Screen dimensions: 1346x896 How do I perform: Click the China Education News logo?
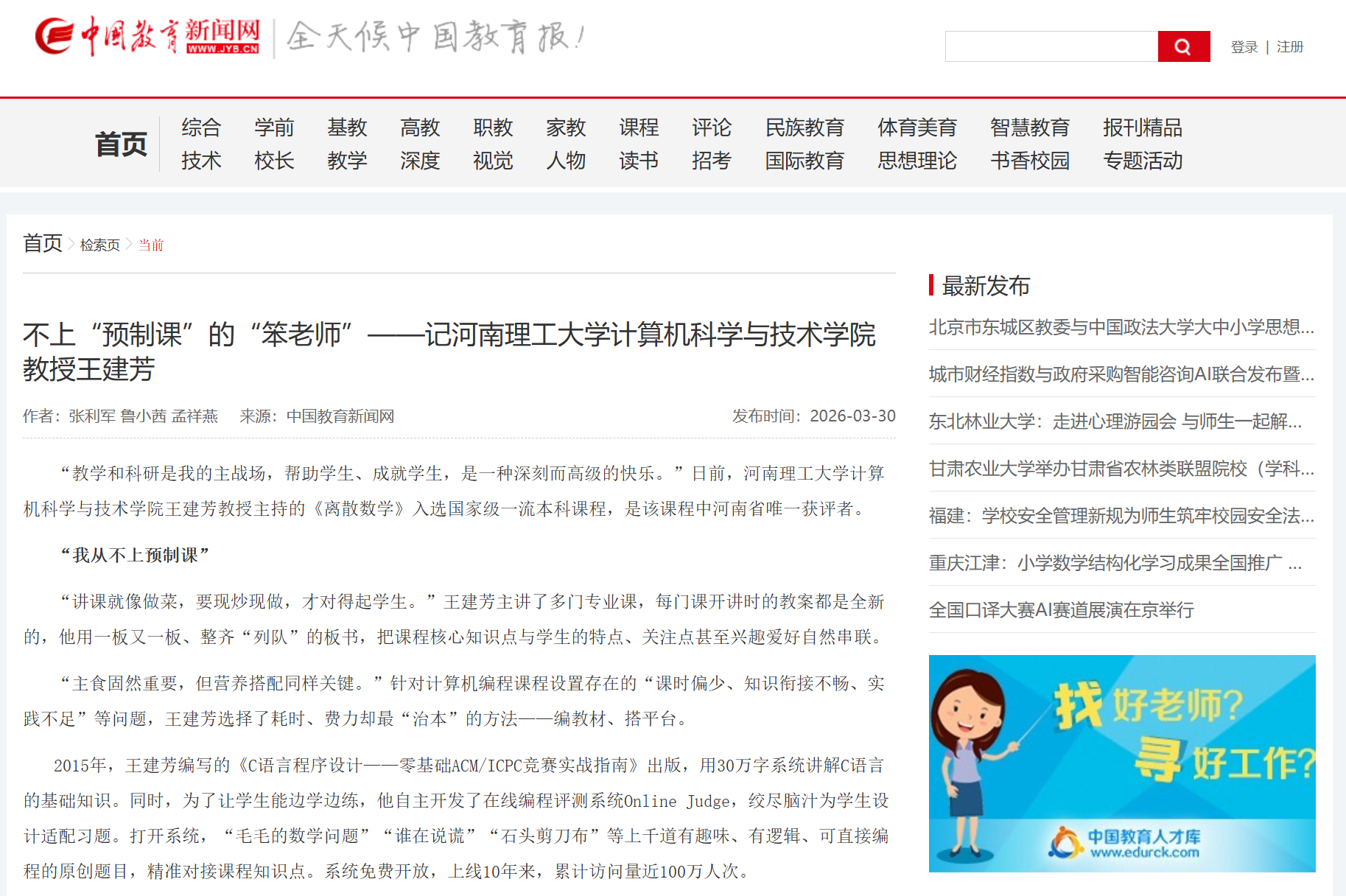(x=147, y=37)
